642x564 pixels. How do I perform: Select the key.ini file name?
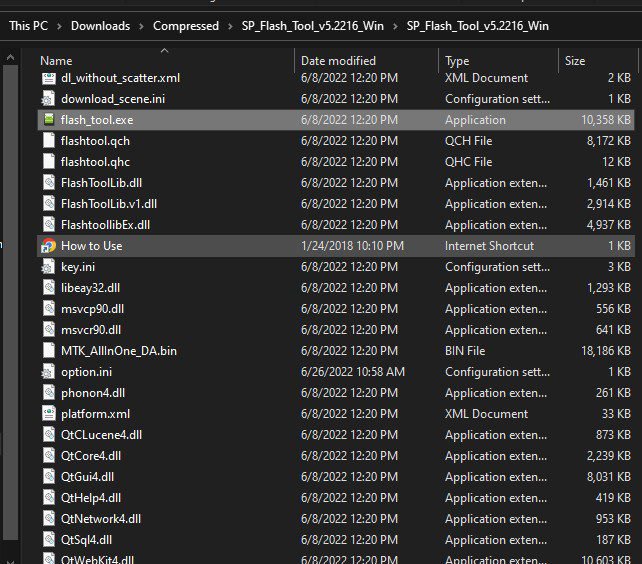coord(78,267)
